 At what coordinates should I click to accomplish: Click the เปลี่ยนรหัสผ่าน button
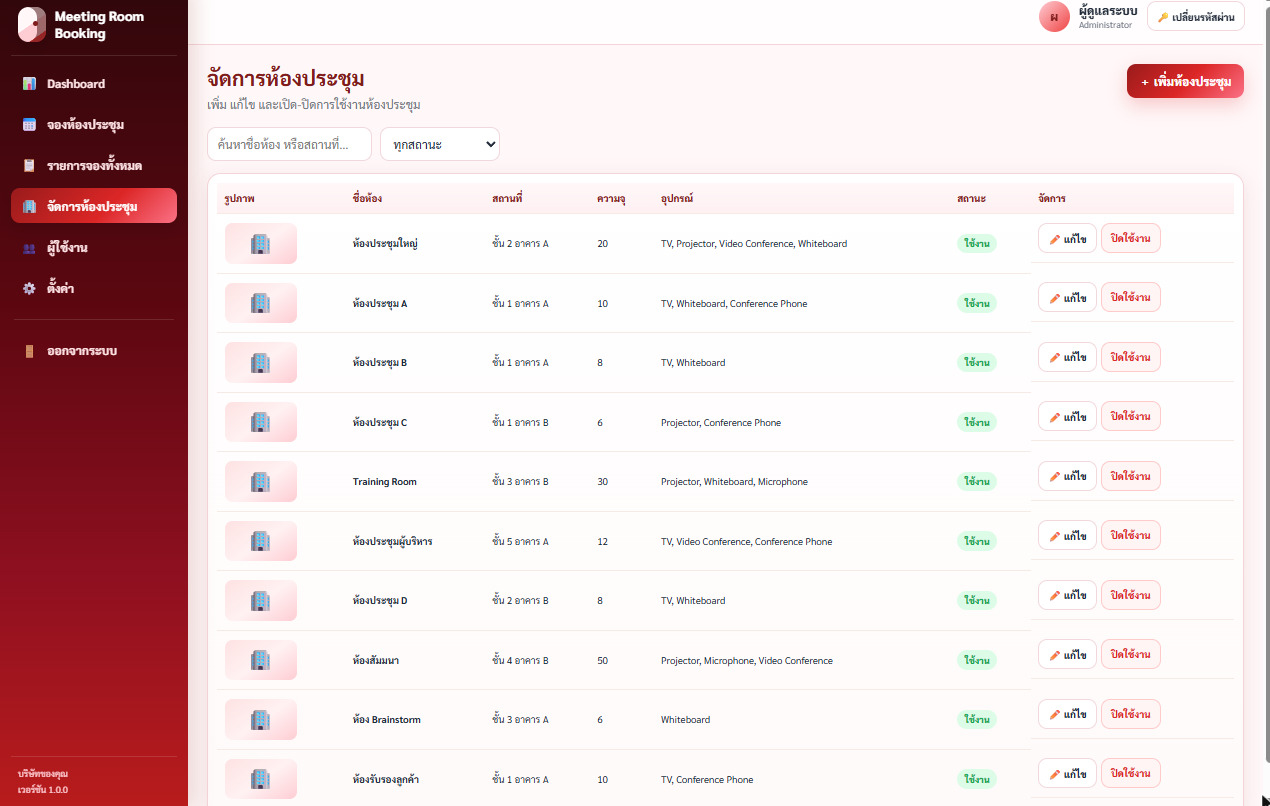(1196, 17)
